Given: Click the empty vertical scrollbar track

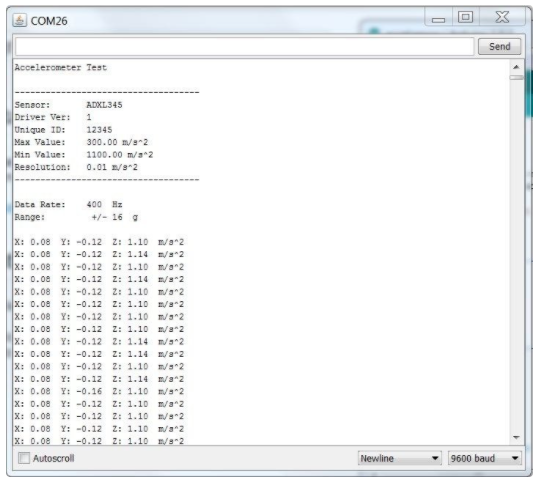Looking at the screenshot, I should point(516,256).
